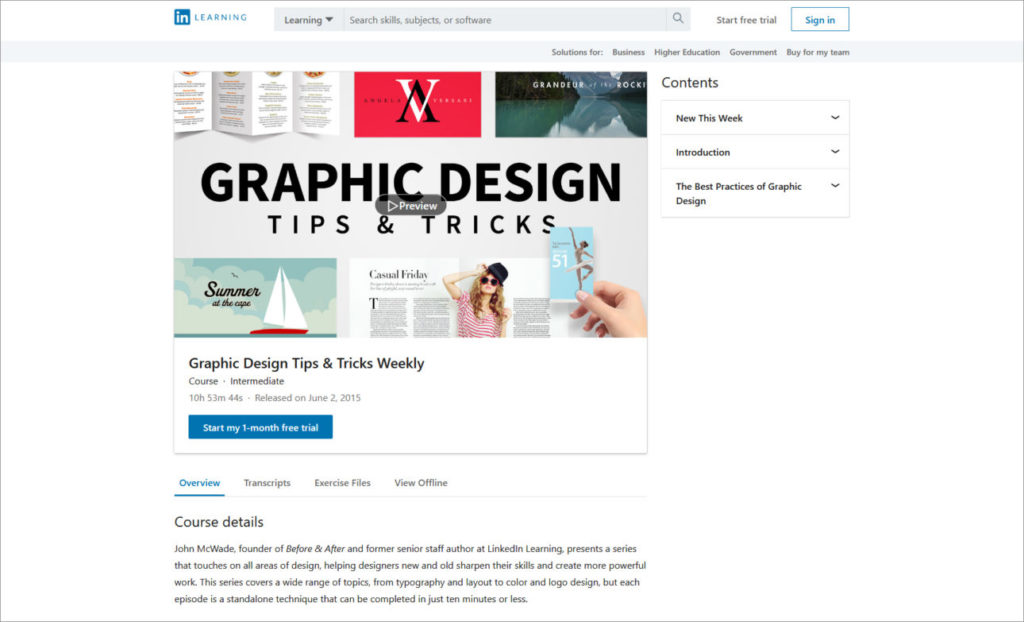The width and height of the screenshot is (1024, 622).
Task: Click the Released on June 2, 2015 text
Action: pos(308,398)
